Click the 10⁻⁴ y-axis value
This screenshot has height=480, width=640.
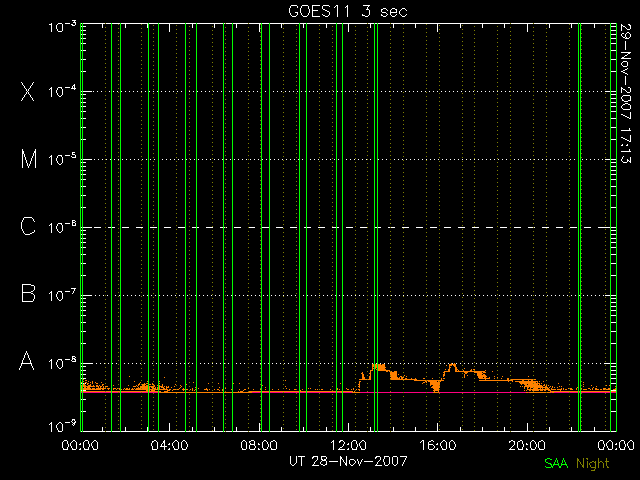tap(62, 91)
